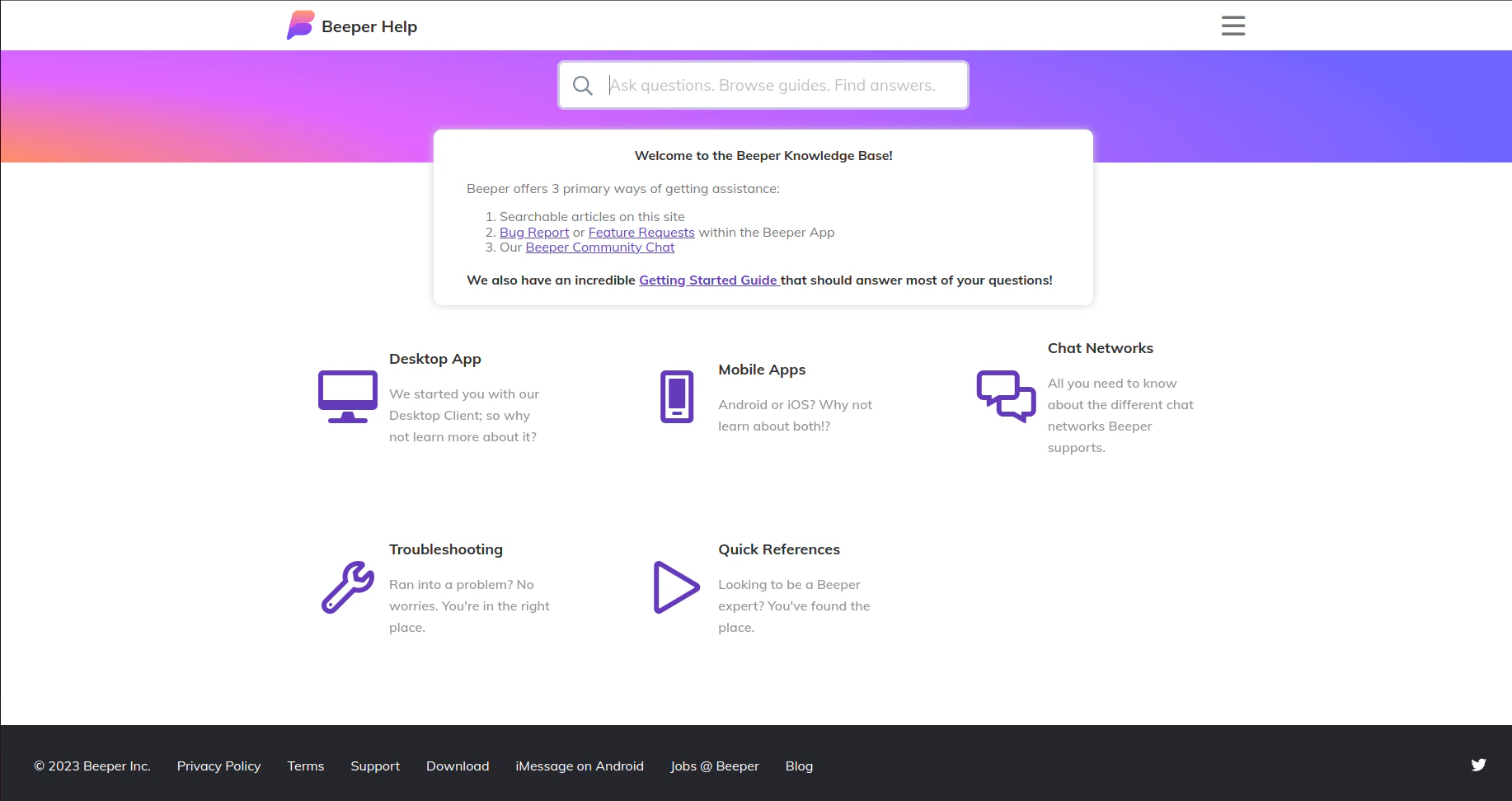This screenshot has height=801, width=1512.
Task: Go to the Support footer link
Action: 375,766
